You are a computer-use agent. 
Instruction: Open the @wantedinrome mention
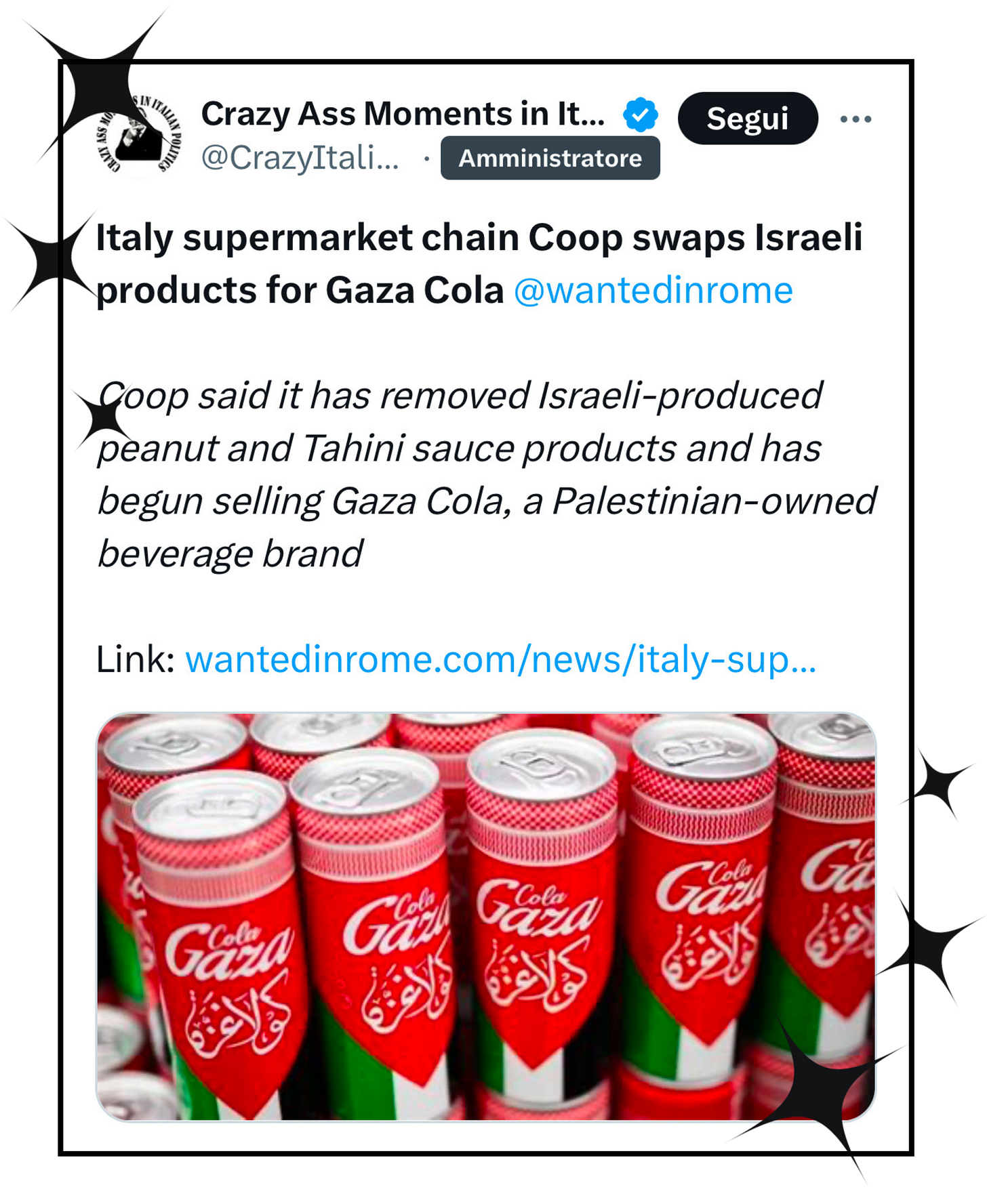coord(653,291)
